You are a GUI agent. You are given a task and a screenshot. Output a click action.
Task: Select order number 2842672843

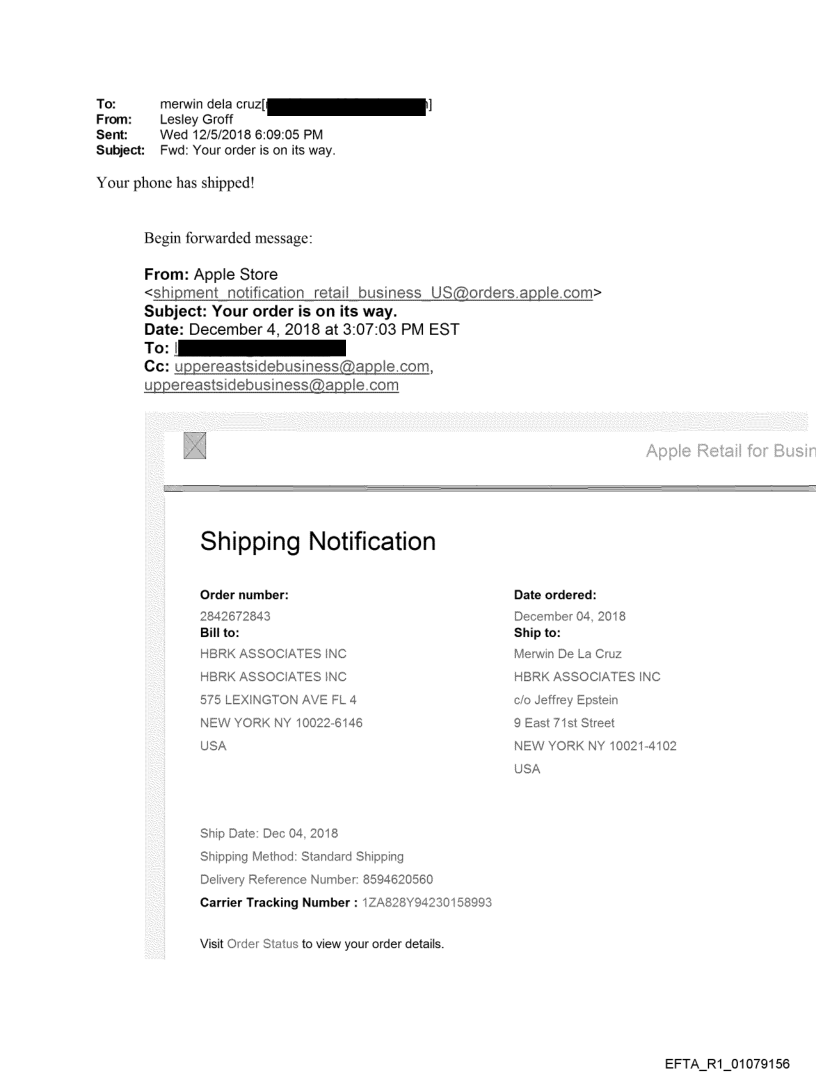(x=235, y=616)
